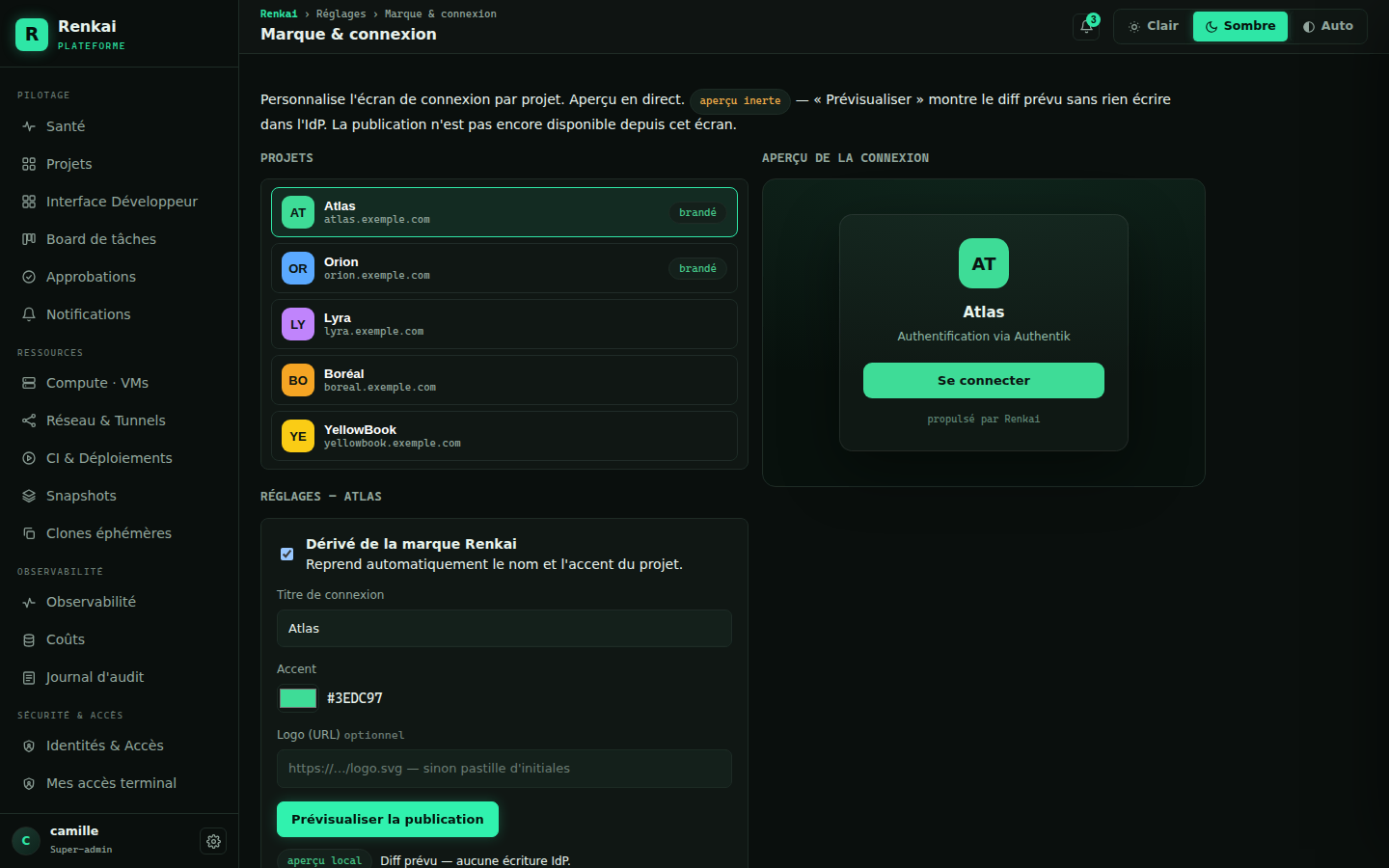Switch to Auto theme
This screenshot has height=868, width=1389.
pyautogui.click(x=1327, y=26)
